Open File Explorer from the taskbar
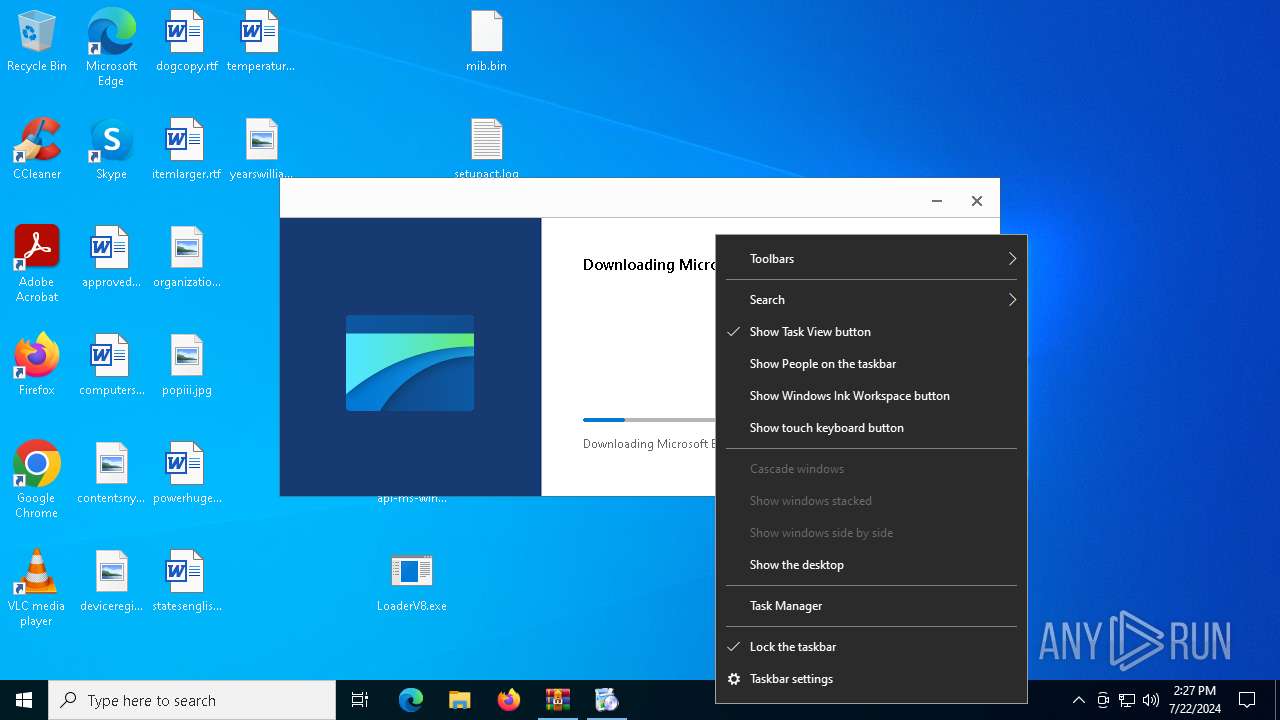This screenshot has width=1280, height=720. (x=459, y=700)
